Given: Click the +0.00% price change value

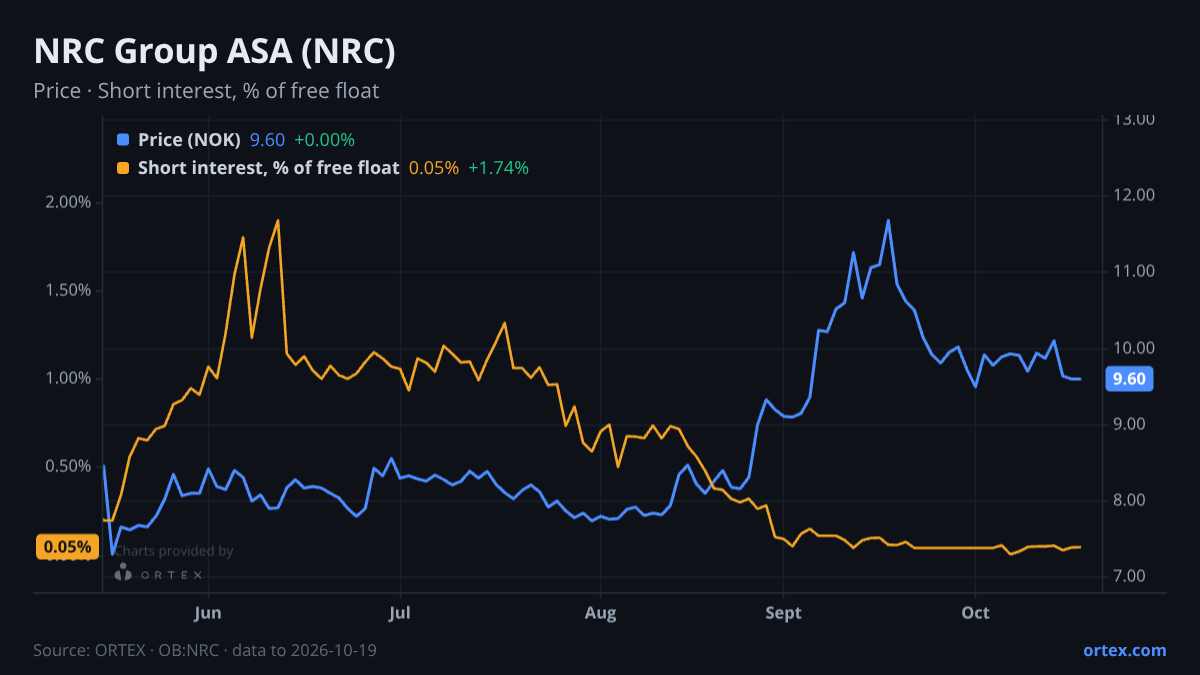Looking at the screenshot, I should [324, 140].
